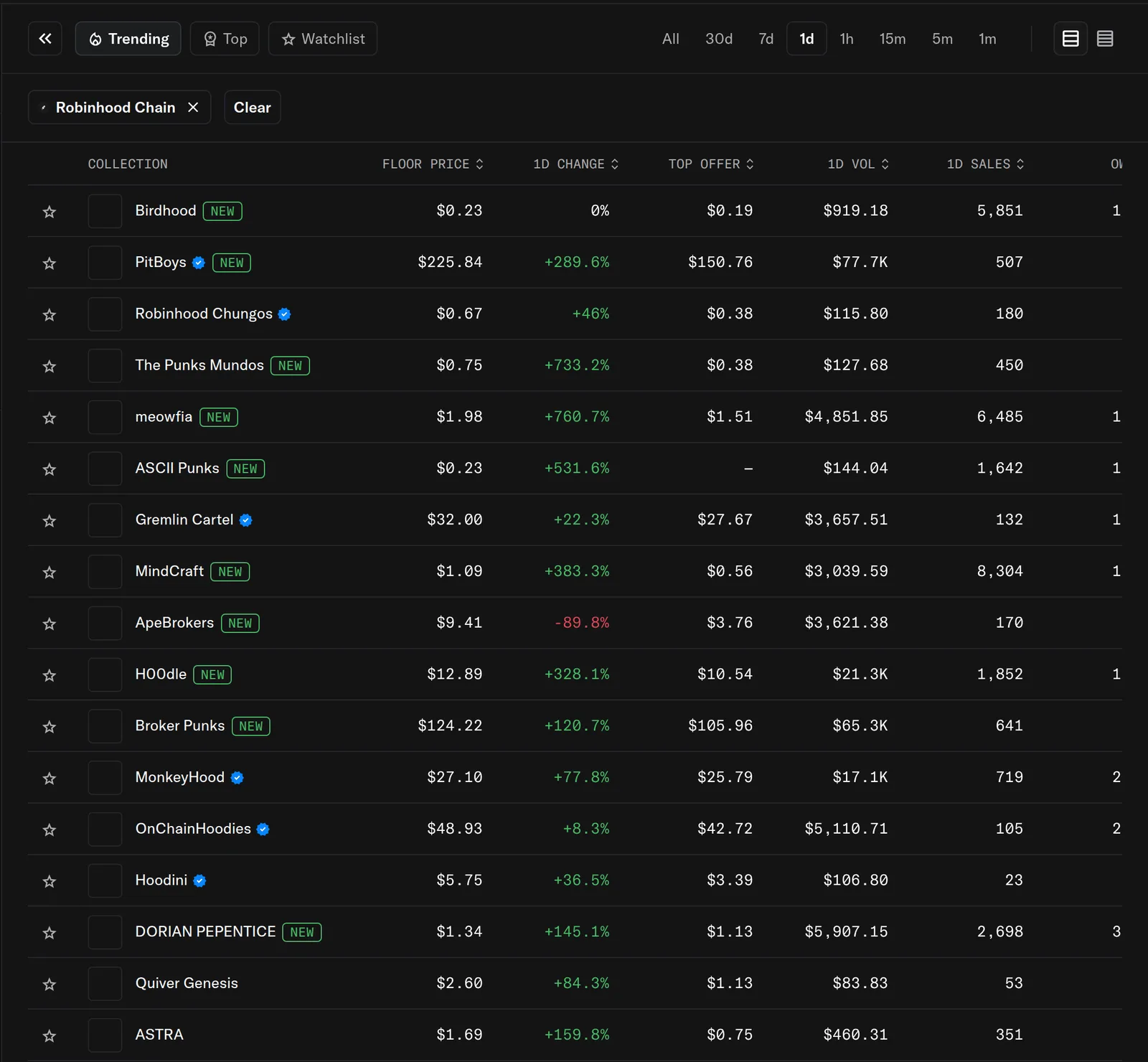Toggle watchlist star for HOOdle

(50, 675)
